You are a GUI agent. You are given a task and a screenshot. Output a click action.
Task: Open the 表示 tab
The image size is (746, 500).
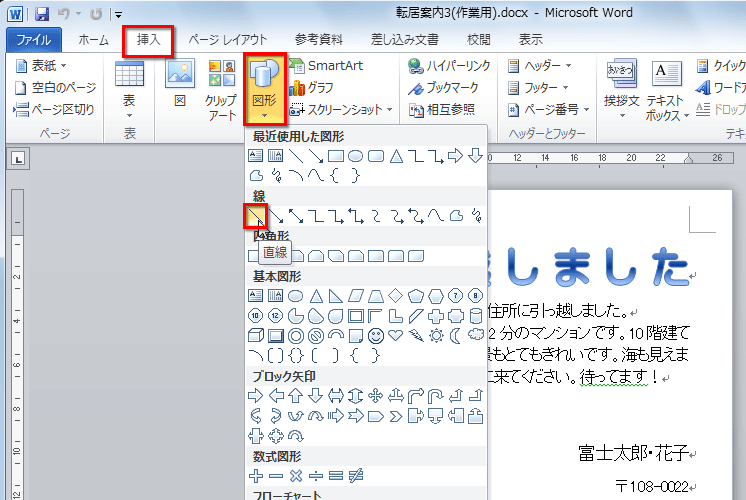click(x=530, y=40)
